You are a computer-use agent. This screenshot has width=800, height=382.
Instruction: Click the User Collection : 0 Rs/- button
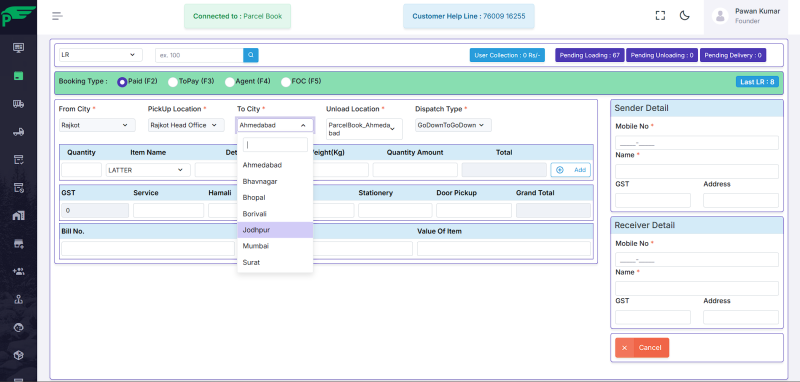(507, 55)
